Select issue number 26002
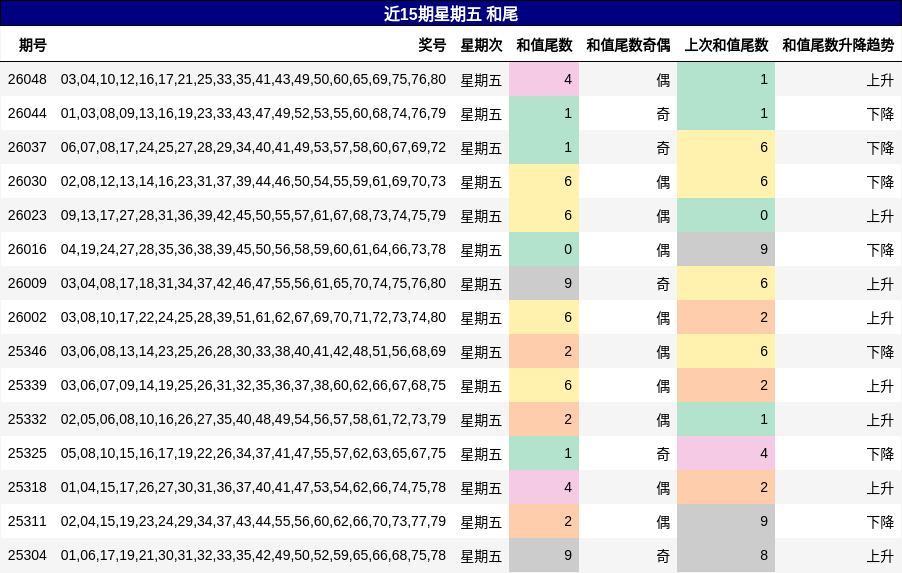 27,317
